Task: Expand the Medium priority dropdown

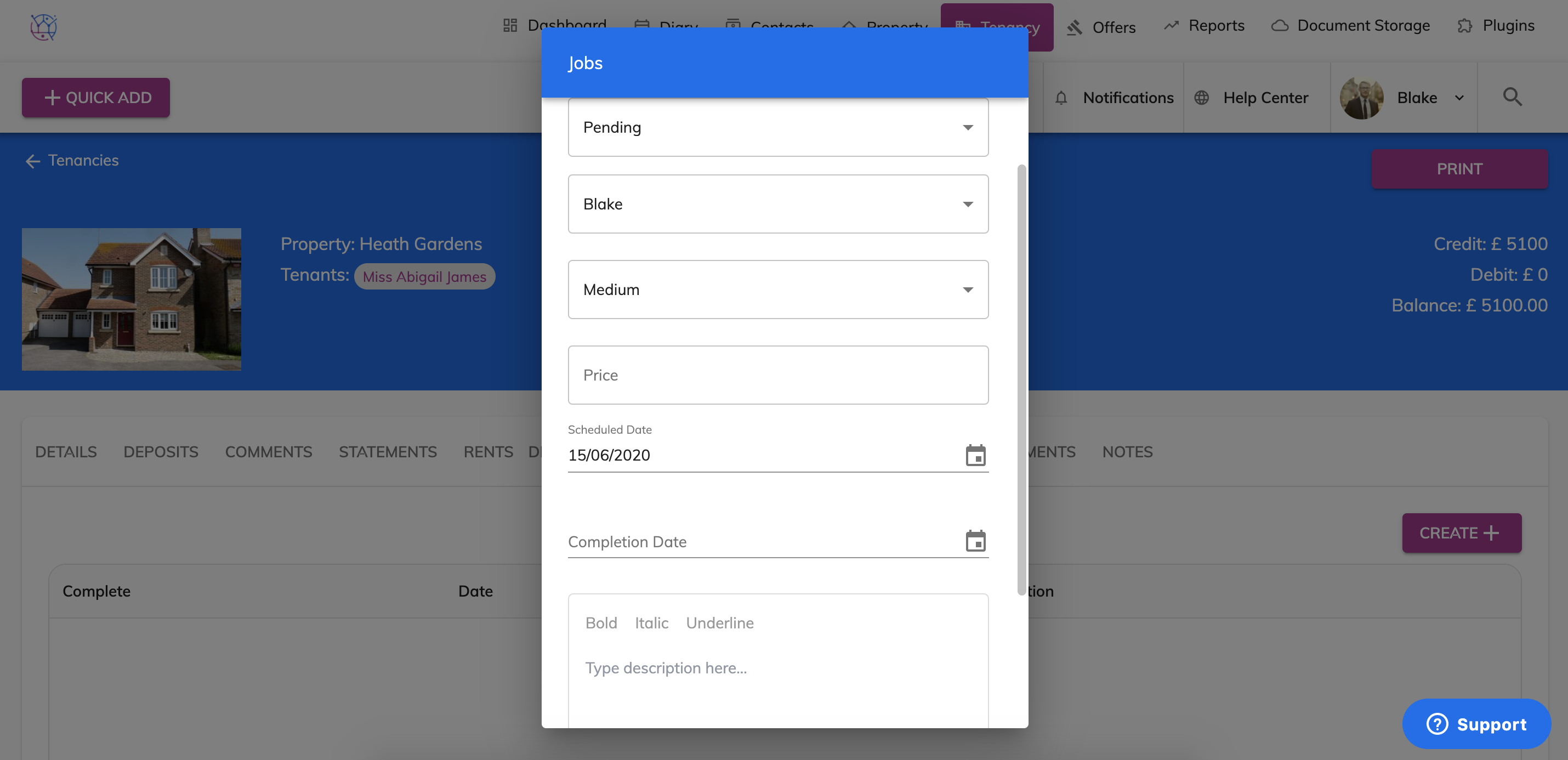Action: pos(778,290)
